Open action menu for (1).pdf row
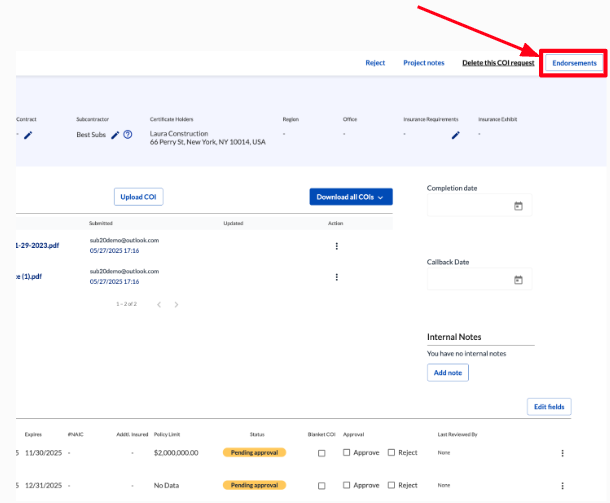The width and height of the screenshot is (610, 503). [x=337, y=277]
